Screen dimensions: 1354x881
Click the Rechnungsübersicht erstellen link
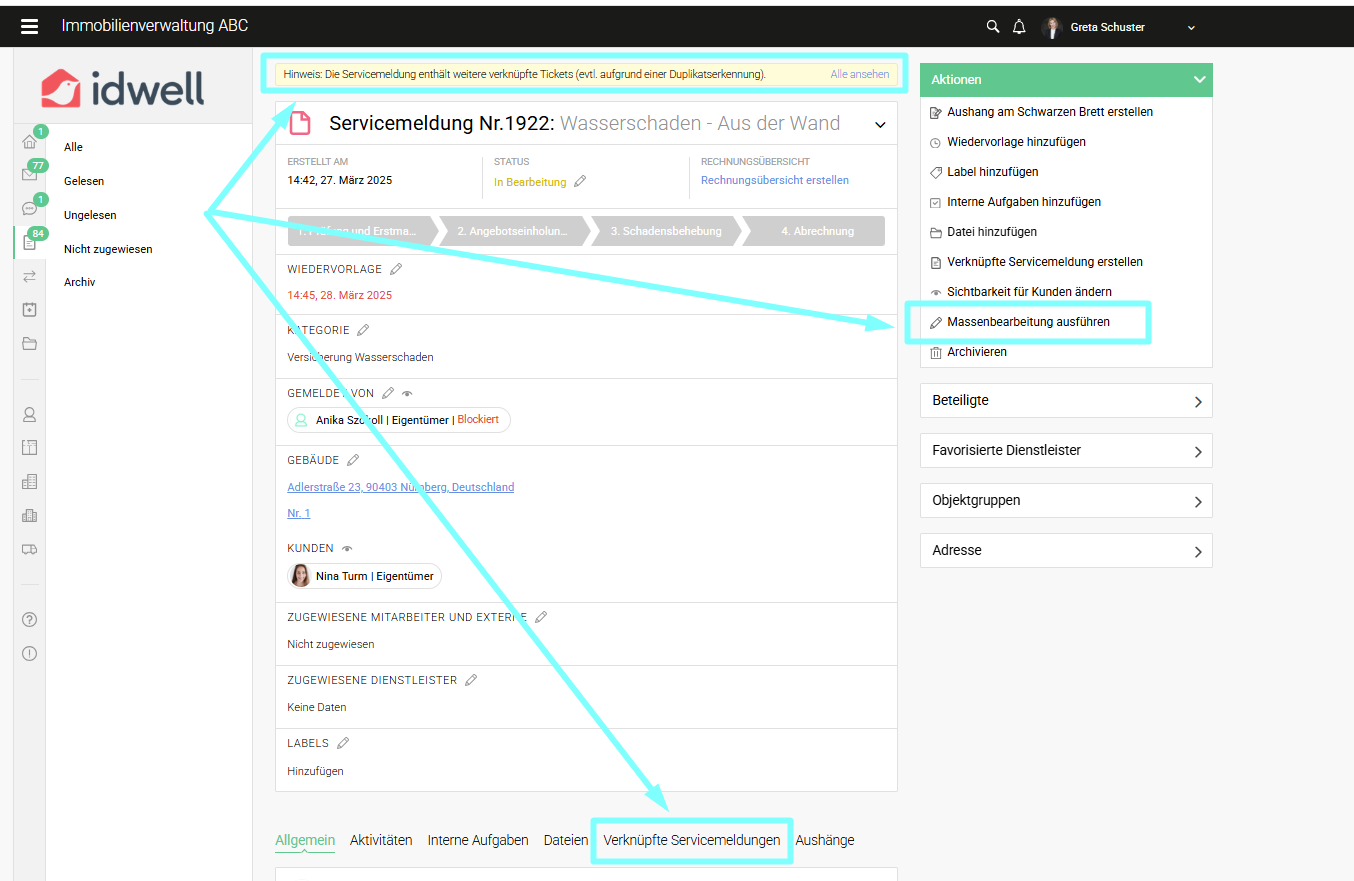click(x=774, y=181)
